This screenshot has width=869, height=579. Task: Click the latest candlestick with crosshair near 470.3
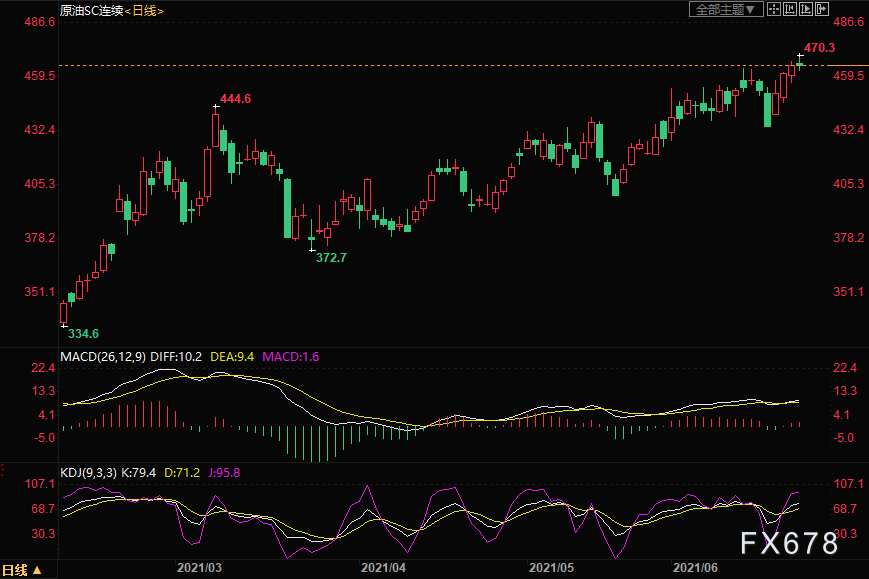pos(800,64)
